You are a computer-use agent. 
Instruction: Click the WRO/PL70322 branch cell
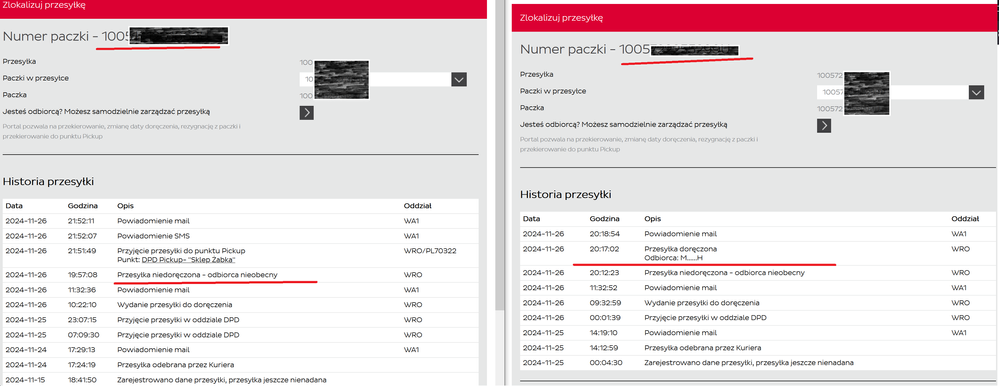coord(430,250)
